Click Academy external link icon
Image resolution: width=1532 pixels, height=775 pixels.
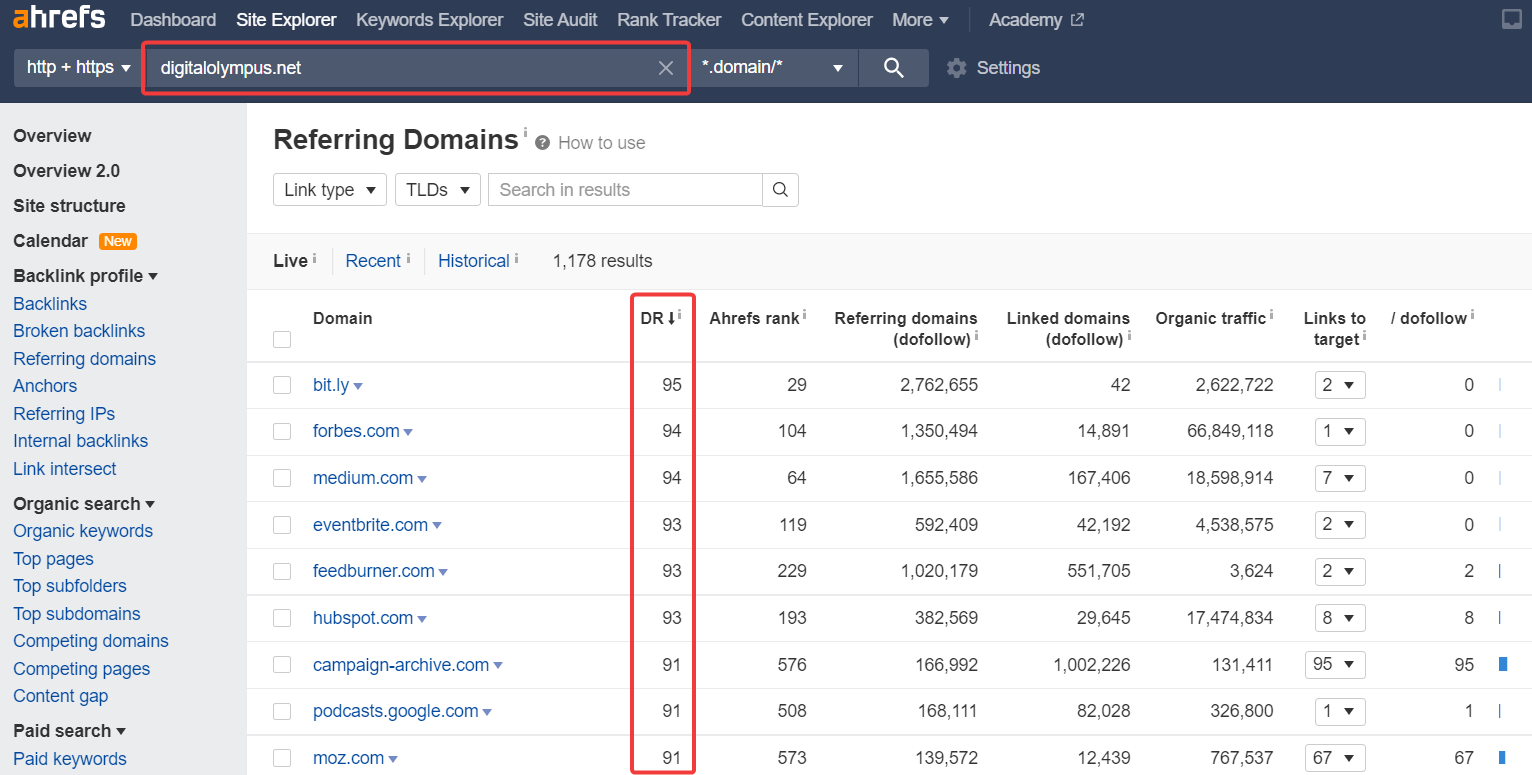[1077, 20]
